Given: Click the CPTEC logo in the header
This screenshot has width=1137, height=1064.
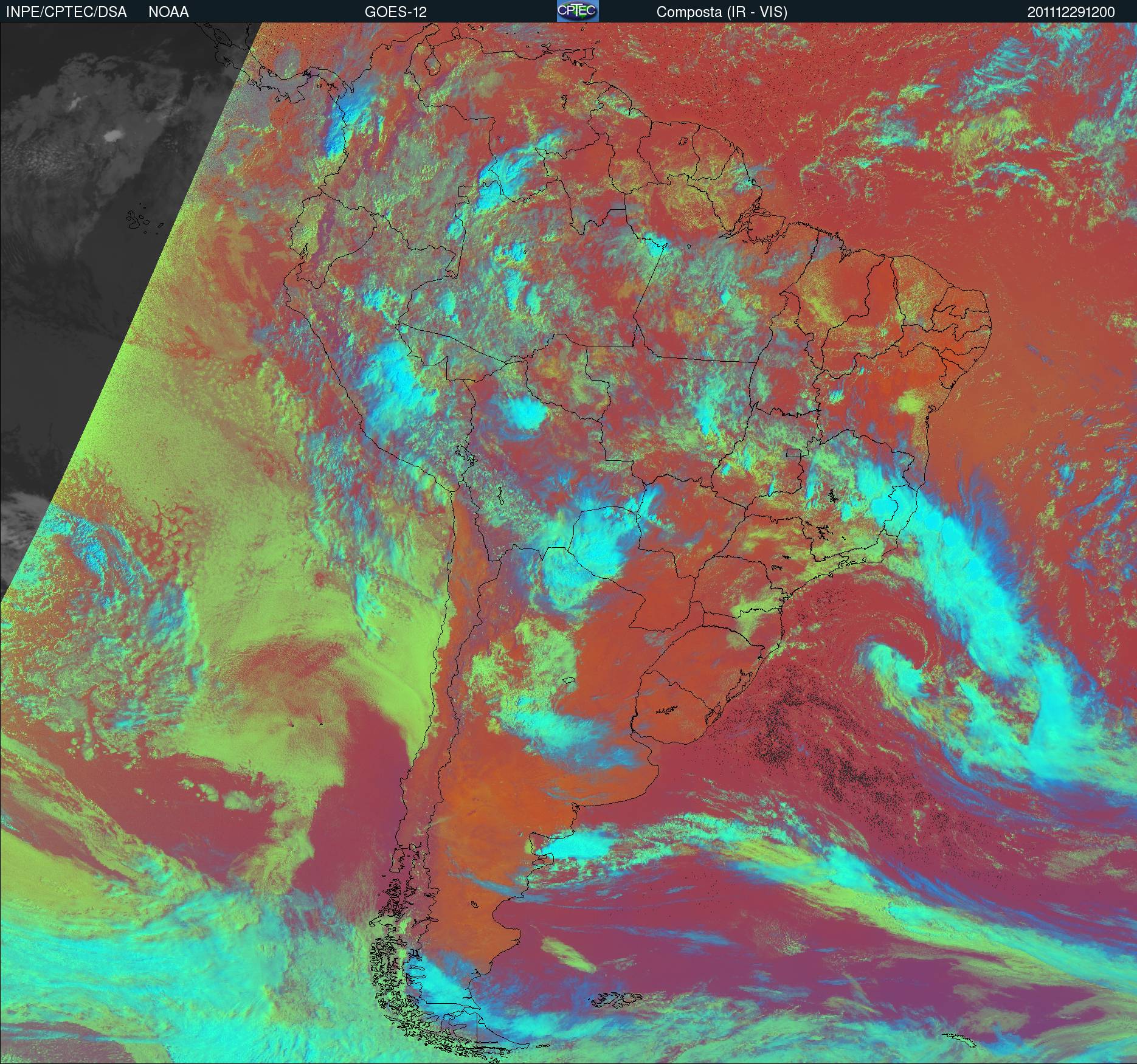Looking at the screenshot, I should tap(578, 11).
